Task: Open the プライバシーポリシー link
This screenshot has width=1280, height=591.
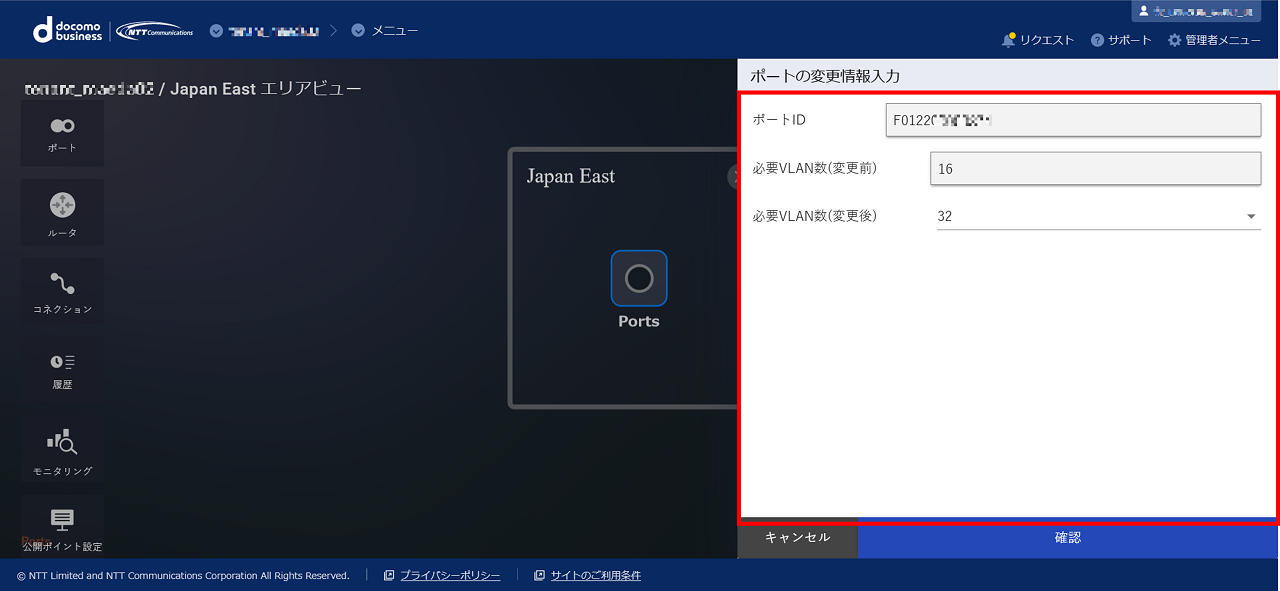Action: tap(449, 575)
